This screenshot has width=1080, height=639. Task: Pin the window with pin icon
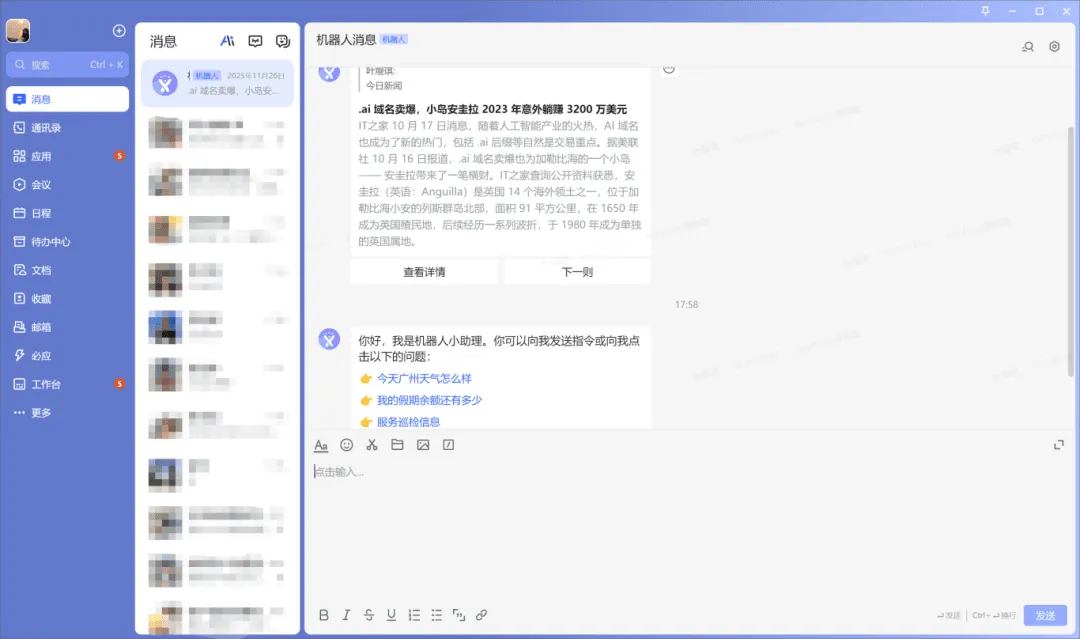986,11
